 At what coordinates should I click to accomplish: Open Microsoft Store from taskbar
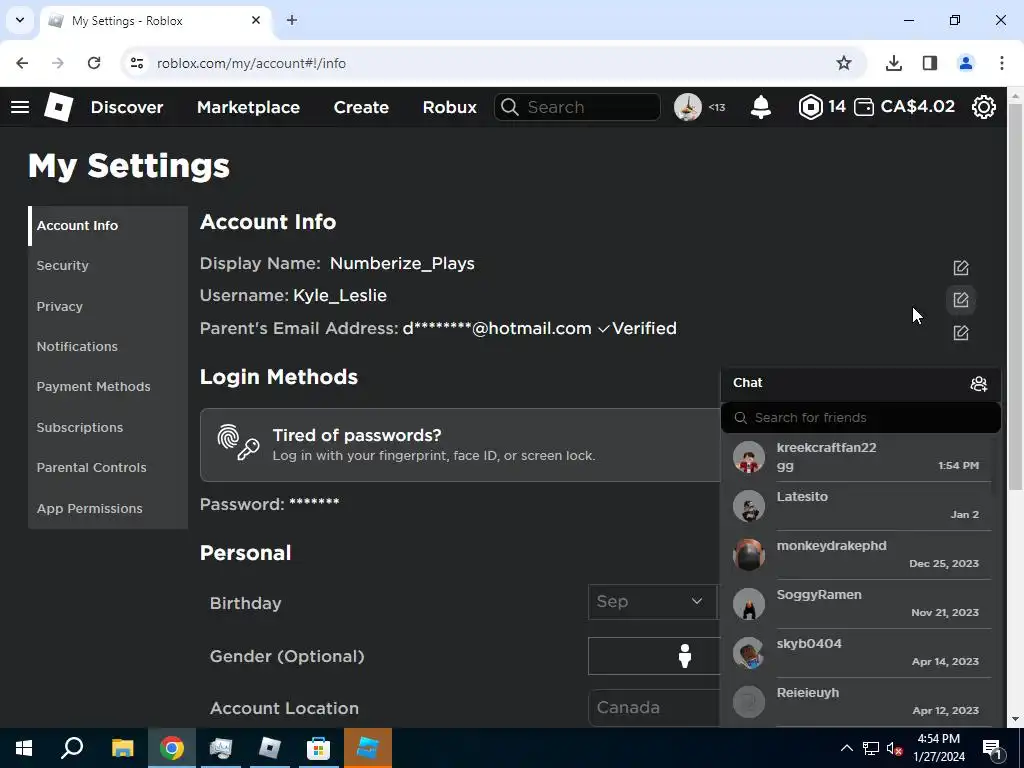[318, 748]
